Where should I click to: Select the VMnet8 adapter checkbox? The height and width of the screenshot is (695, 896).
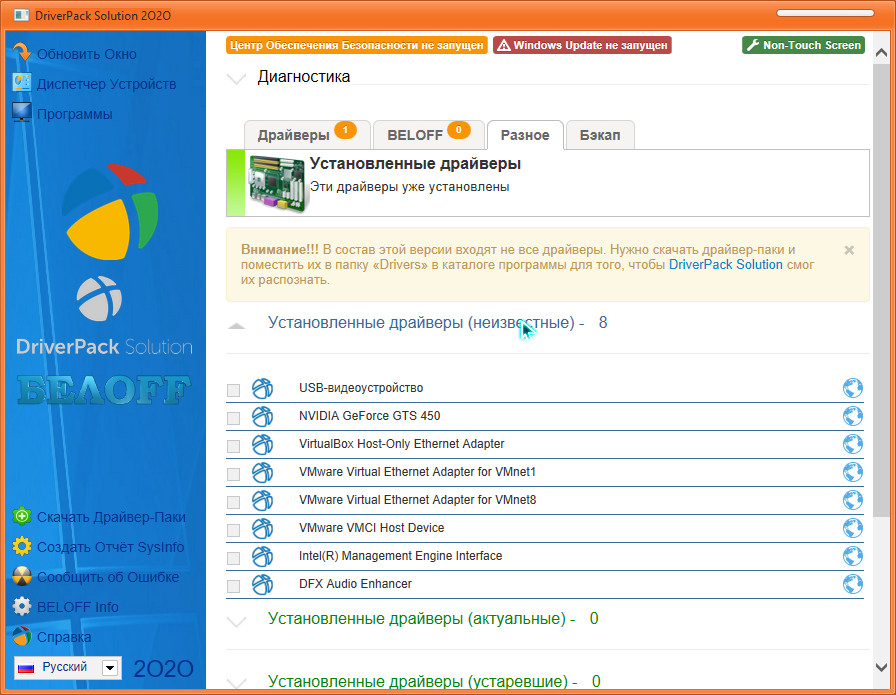(233, 502)
